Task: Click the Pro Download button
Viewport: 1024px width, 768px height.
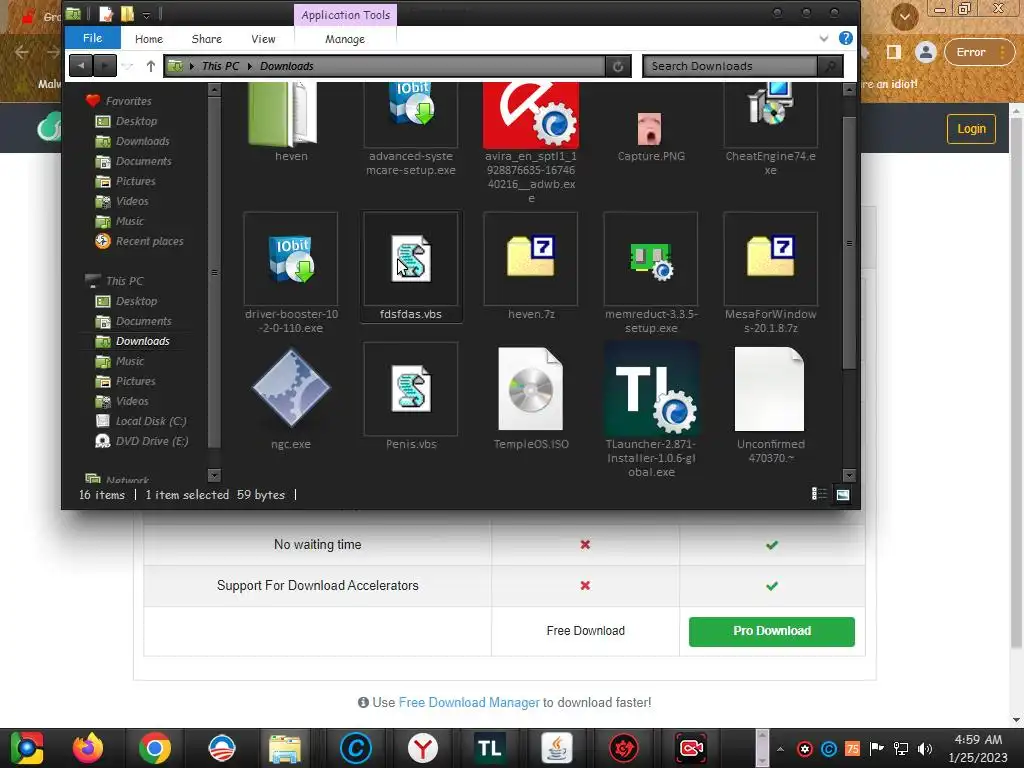Action: [x=771, y=631]
